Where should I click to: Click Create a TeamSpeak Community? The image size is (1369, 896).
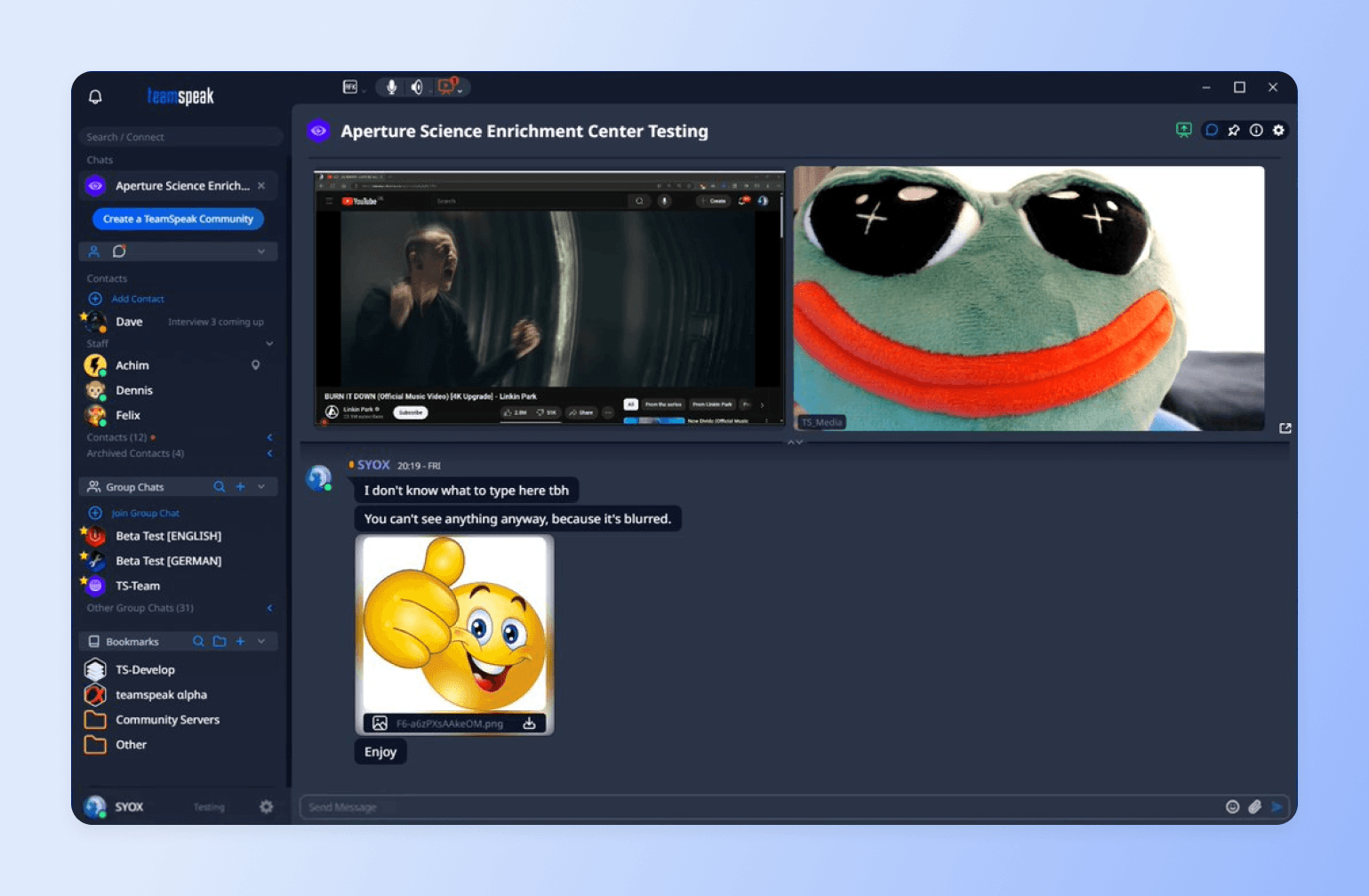pos(178,219)
